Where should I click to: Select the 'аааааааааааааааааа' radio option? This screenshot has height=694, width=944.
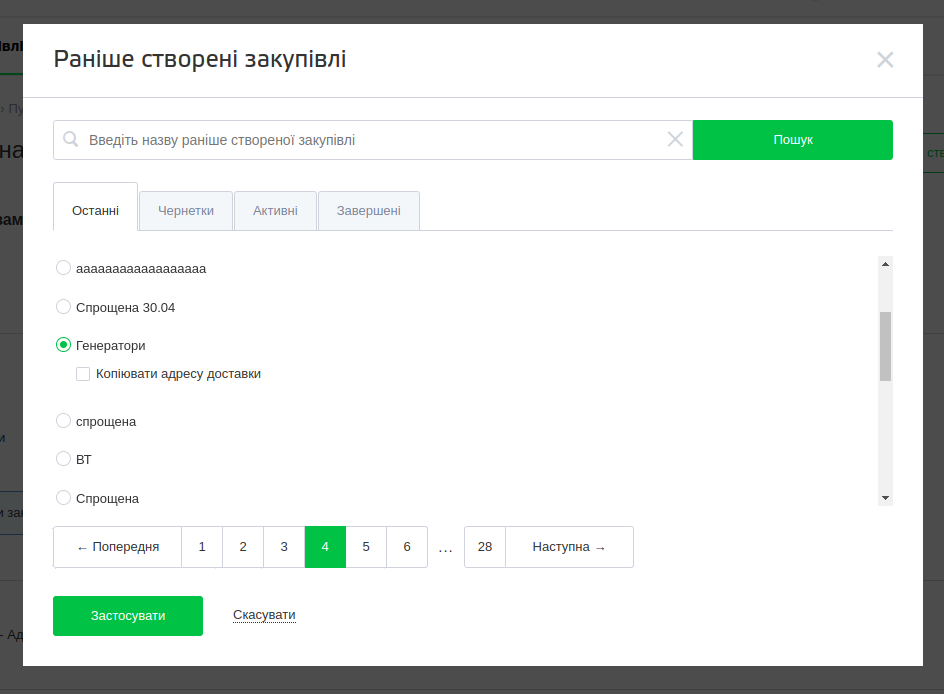[x=64, y=268]
